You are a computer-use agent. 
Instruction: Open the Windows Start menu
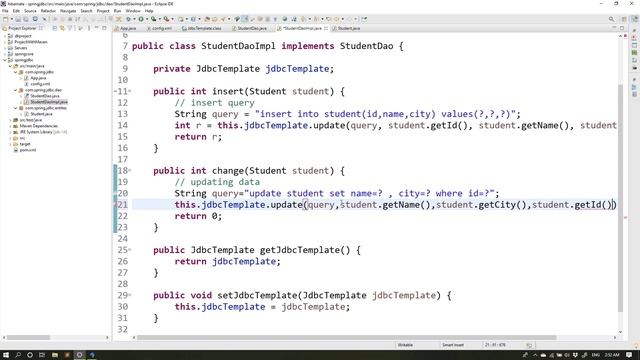[6, 355]
